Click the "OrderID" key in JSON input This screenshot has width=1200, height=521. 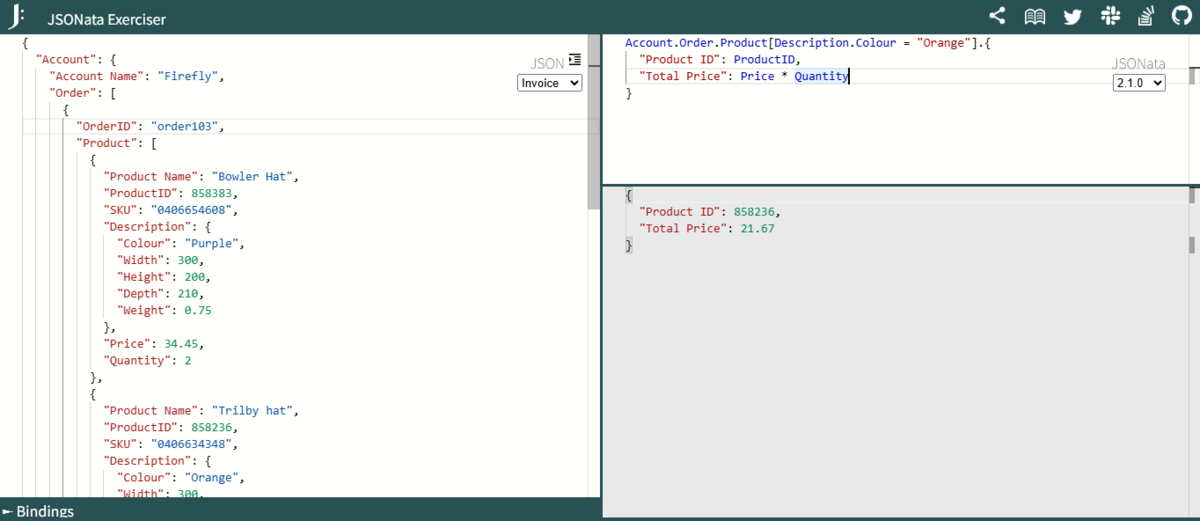pos(106,126)
